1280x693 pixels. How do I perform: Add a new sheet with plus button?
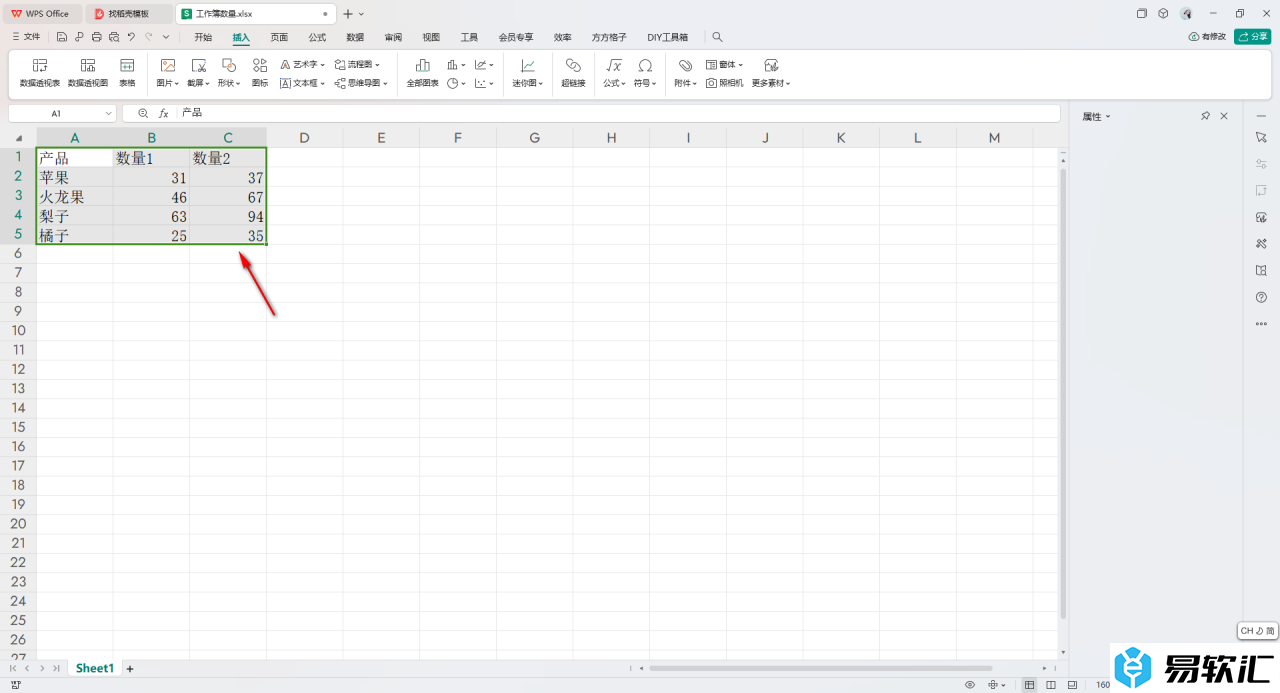click(x=130, y=668)
